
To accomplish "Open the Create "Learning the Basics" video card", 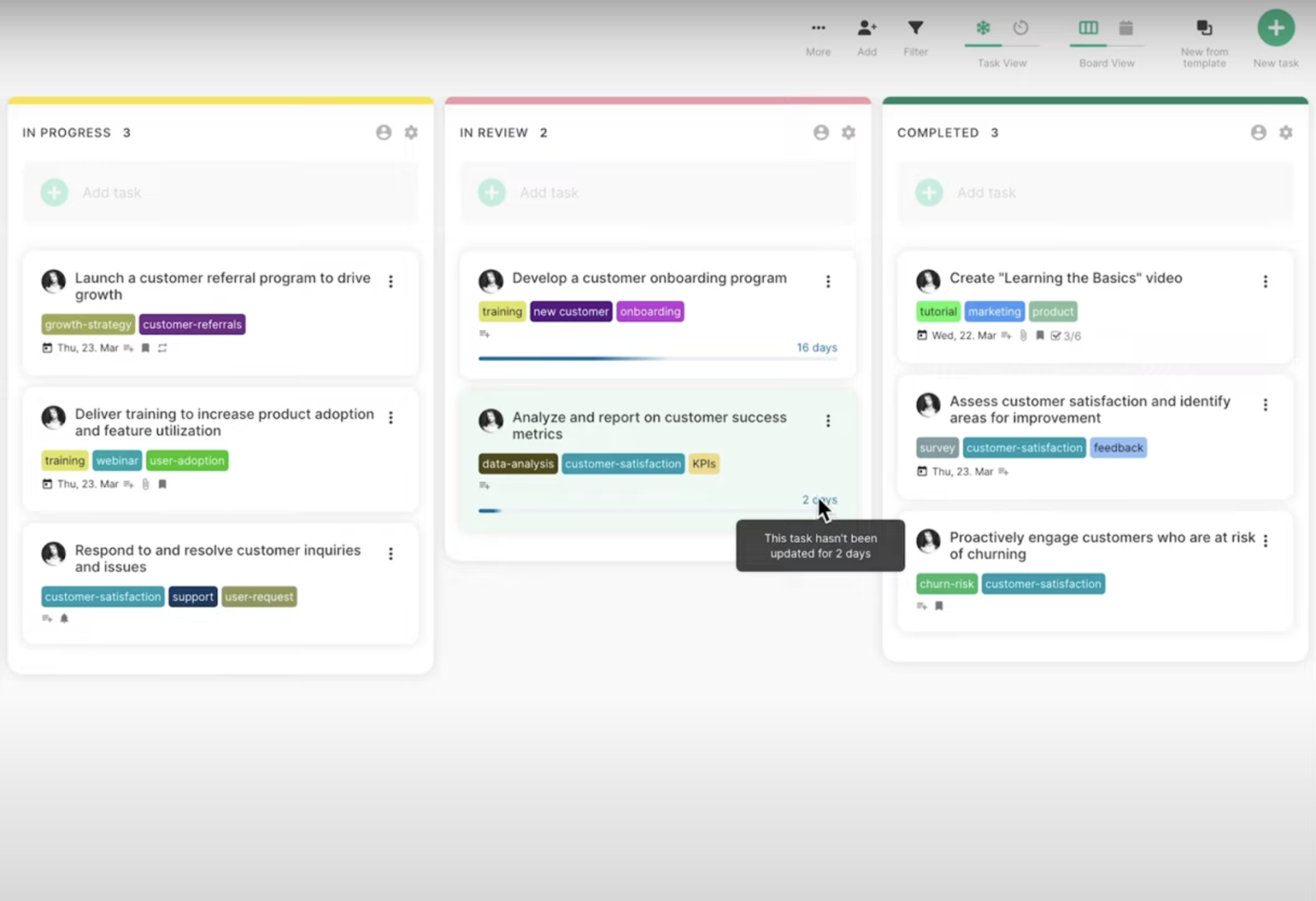I will [1065, 278].
